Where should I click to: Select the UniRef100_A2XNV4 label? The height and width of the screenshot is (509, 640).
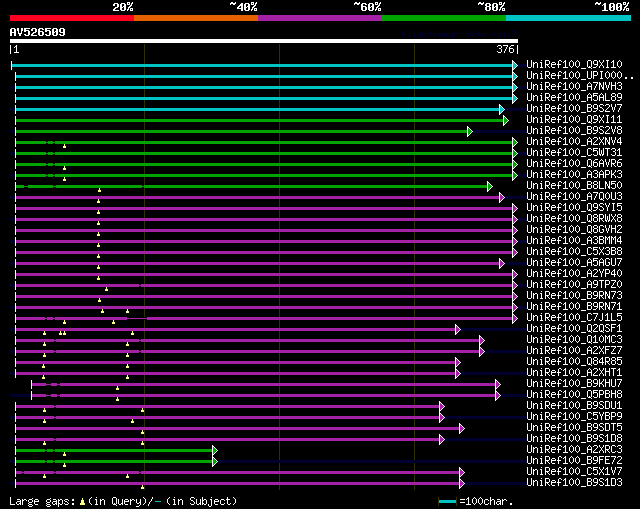pyautogui.click(x=574, y=142)
